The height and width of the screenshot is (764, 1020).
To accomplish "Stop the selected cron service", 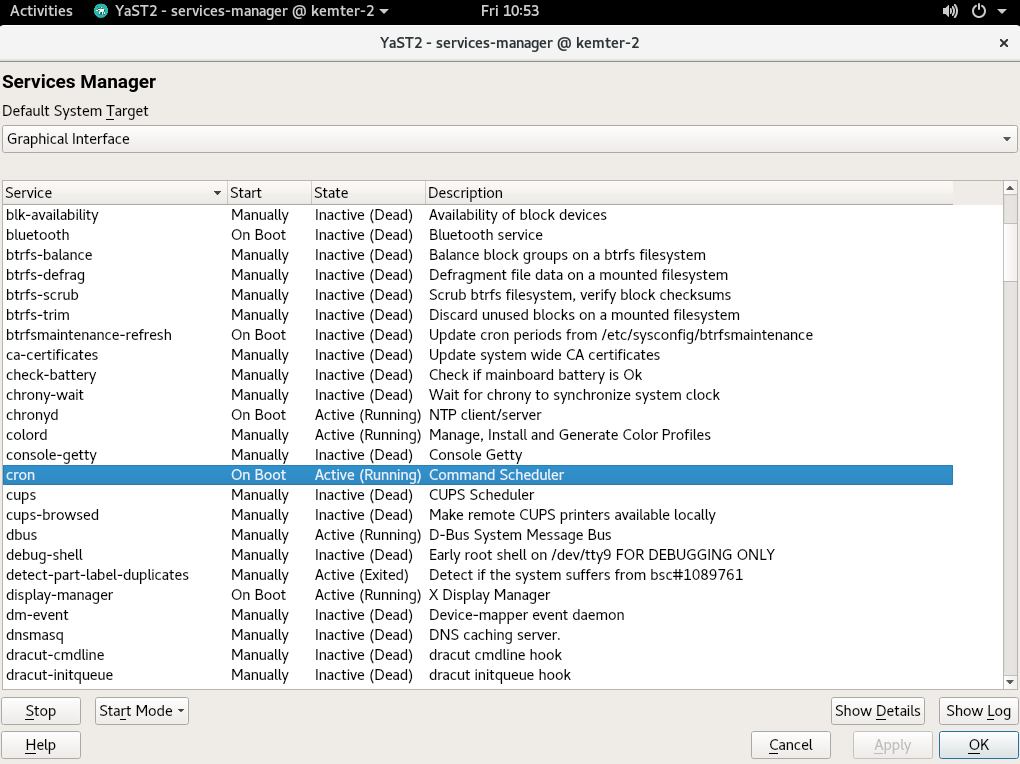I will 41,711.
